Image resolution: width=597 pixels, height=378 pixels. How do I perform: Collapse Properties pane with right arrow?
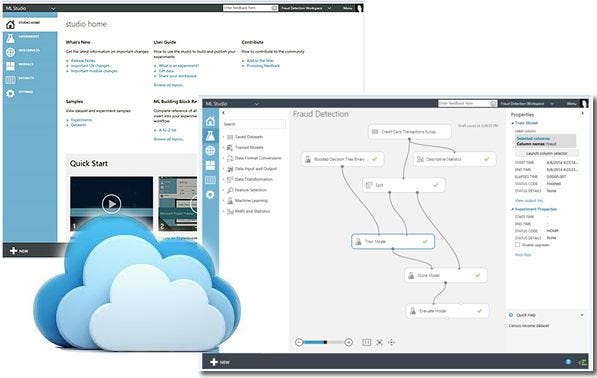pyautogui.click(x=582, y=113)
